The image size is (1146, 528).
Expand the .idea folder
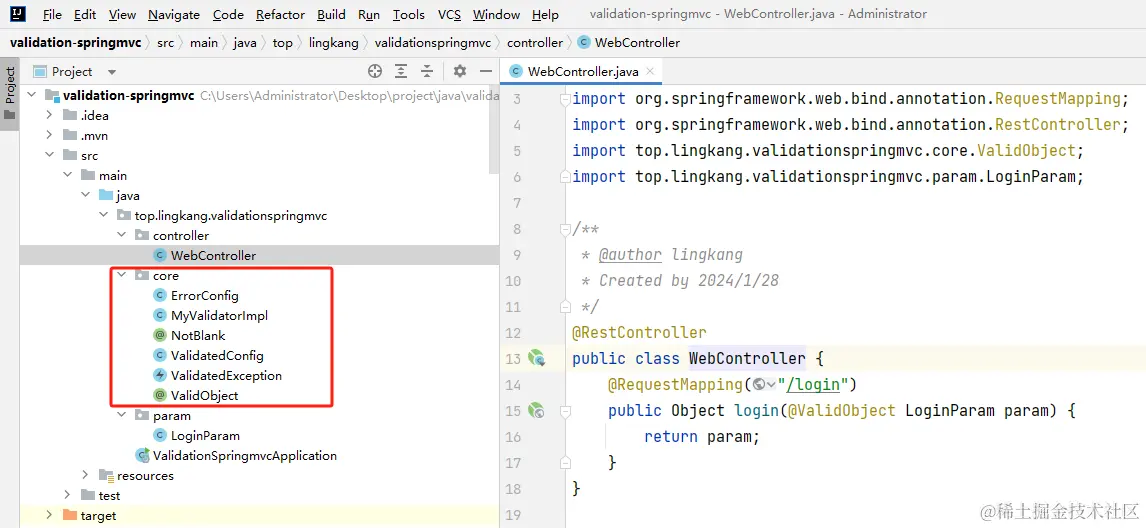[49, 115]
